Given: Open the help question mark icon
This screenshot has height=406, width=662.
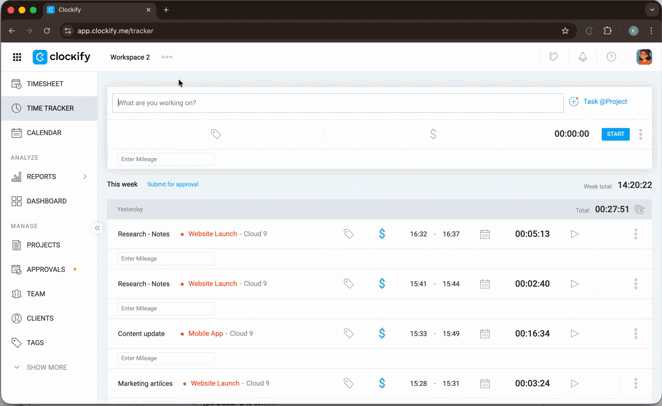Looking at the screenshot, I should pos(611,57).
